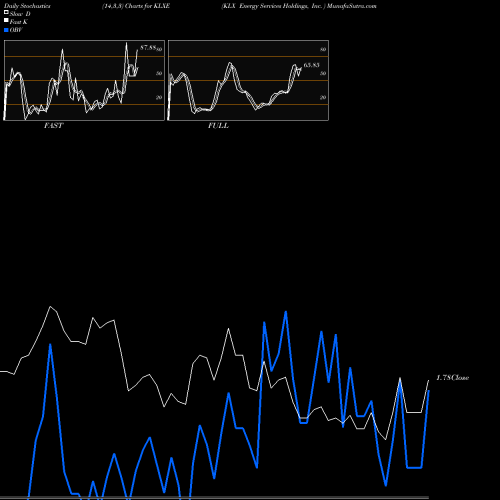Click the '1.78 Close' price label
The width and height of the screenshot is (500, 500).
tap(453, 378)
